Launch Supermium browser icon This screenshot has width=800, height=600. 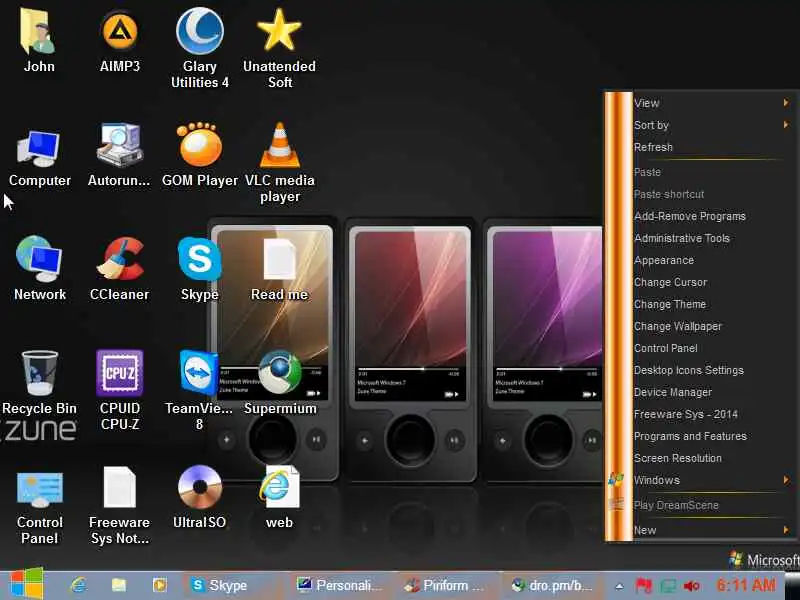pos(279,373)
